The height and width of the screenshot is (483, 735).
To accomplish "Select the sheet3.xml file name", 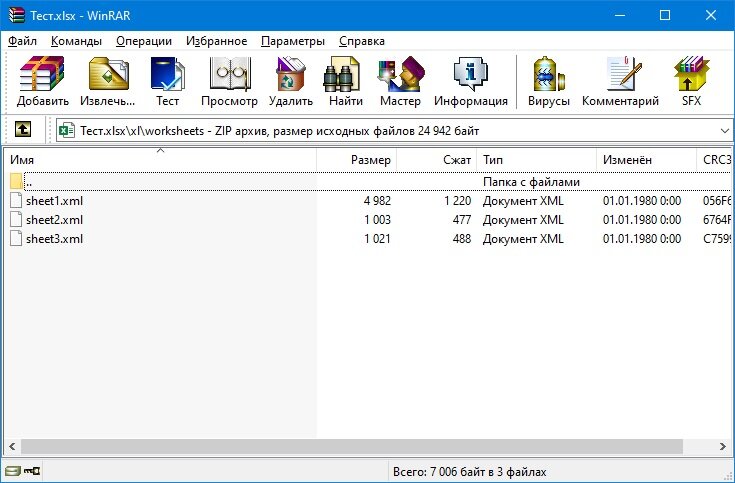I will pos(54,238).
